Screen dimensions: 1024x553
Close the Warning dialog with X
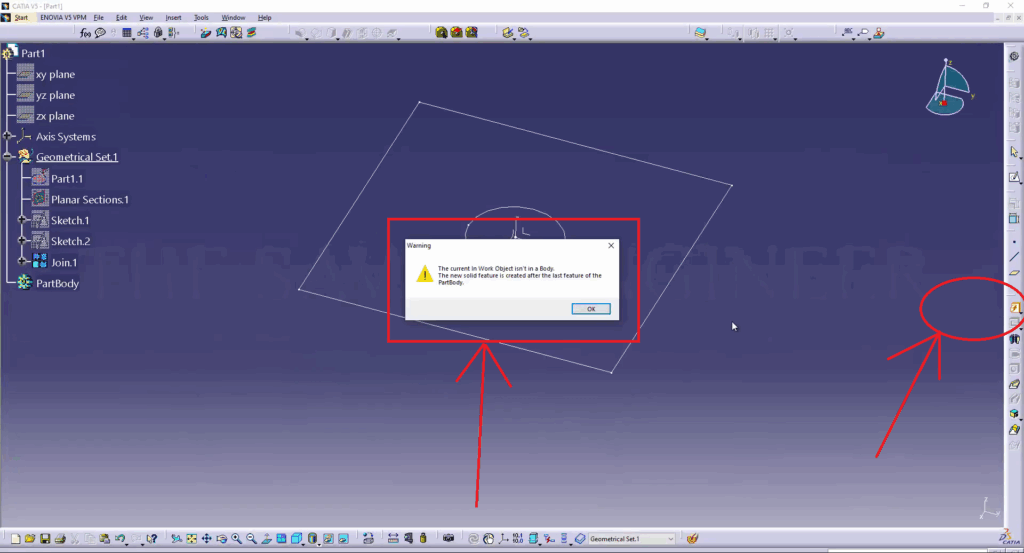pyautogui.click(x=611, y=245)
